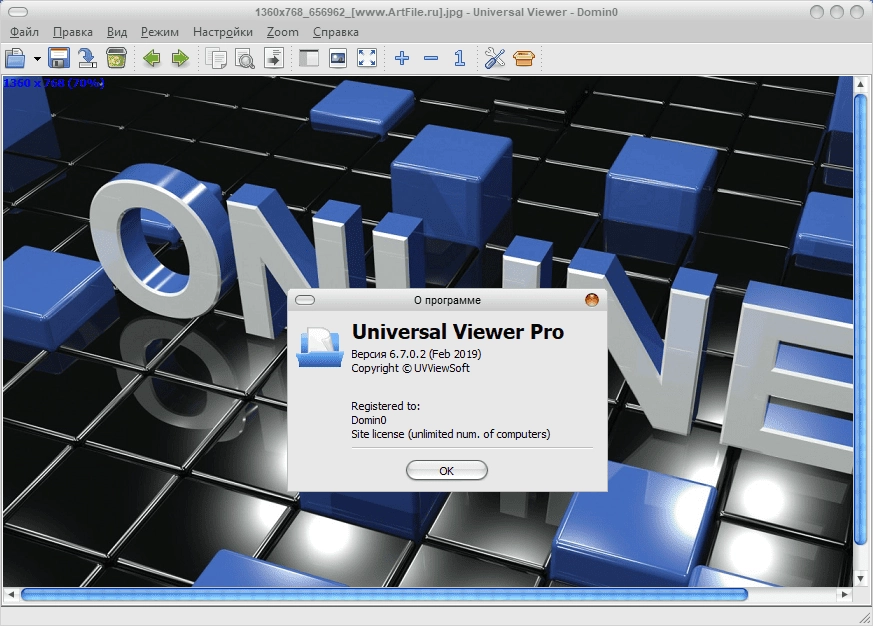This screenshot has height=626, width=873.
Task: Click the О программе dialog left title pill button
Action: [305, 300]
